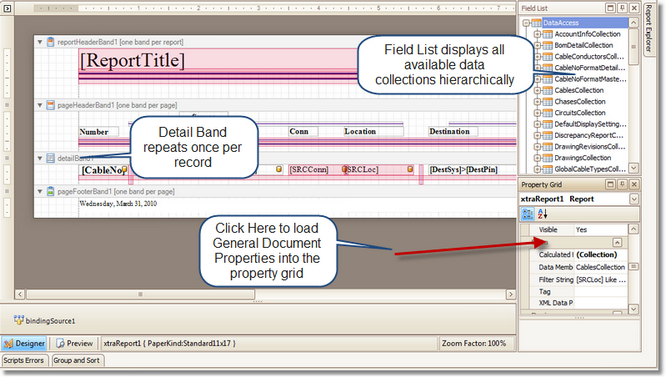Click the smart tag arrow at top-left of designer
Screen dimensions: 666x378
[7, 8]
